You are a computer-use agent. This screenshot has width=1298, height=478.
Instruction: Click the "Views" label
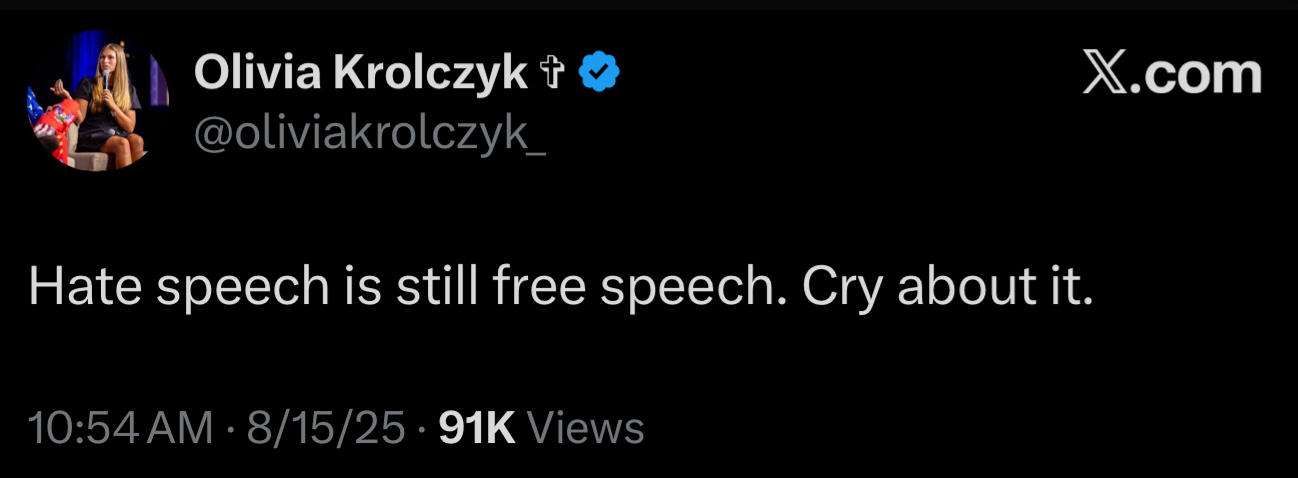click(585, 428)
